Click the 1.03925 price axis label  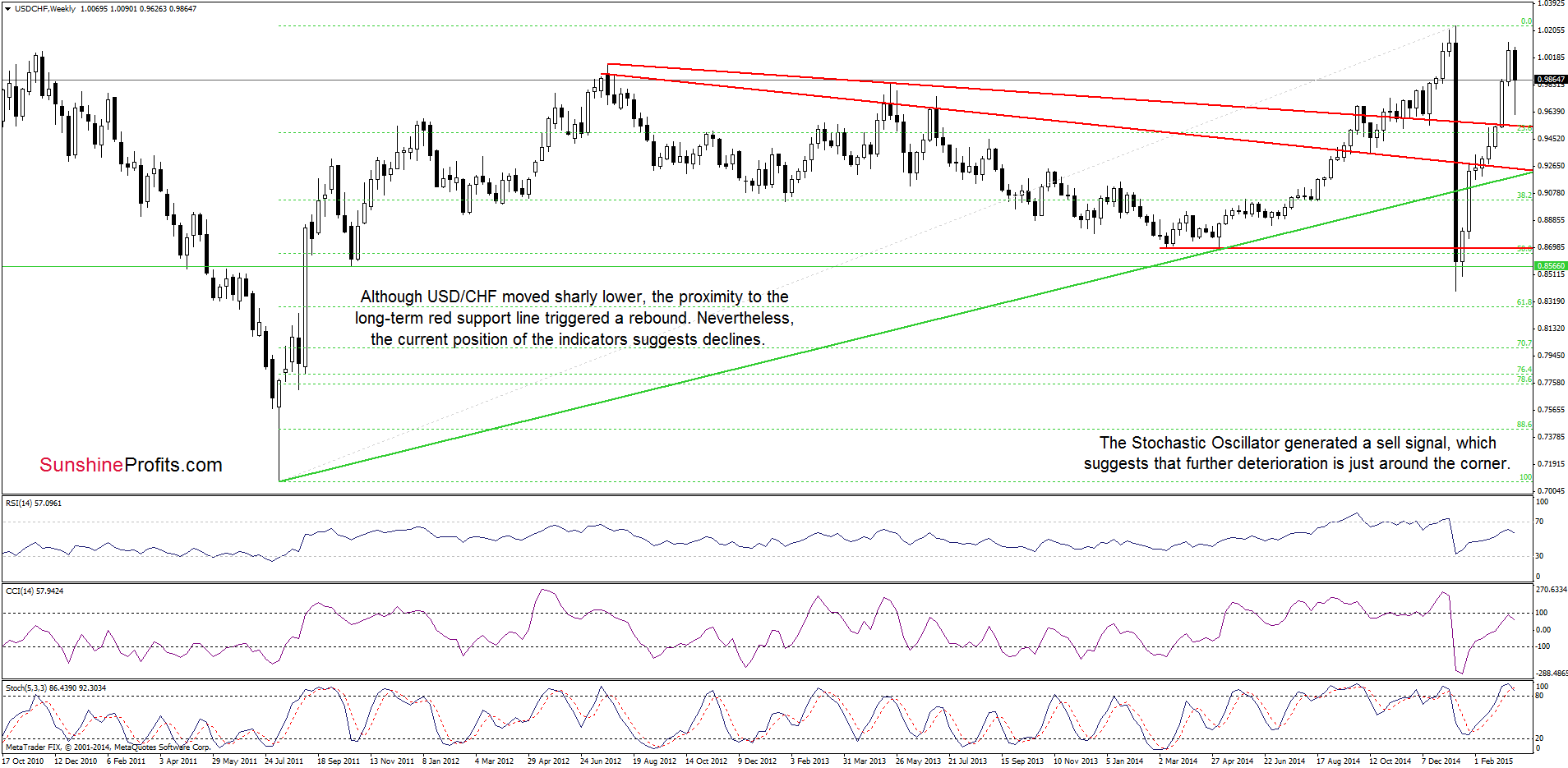pyautogui.click(x=1552, y=3)
